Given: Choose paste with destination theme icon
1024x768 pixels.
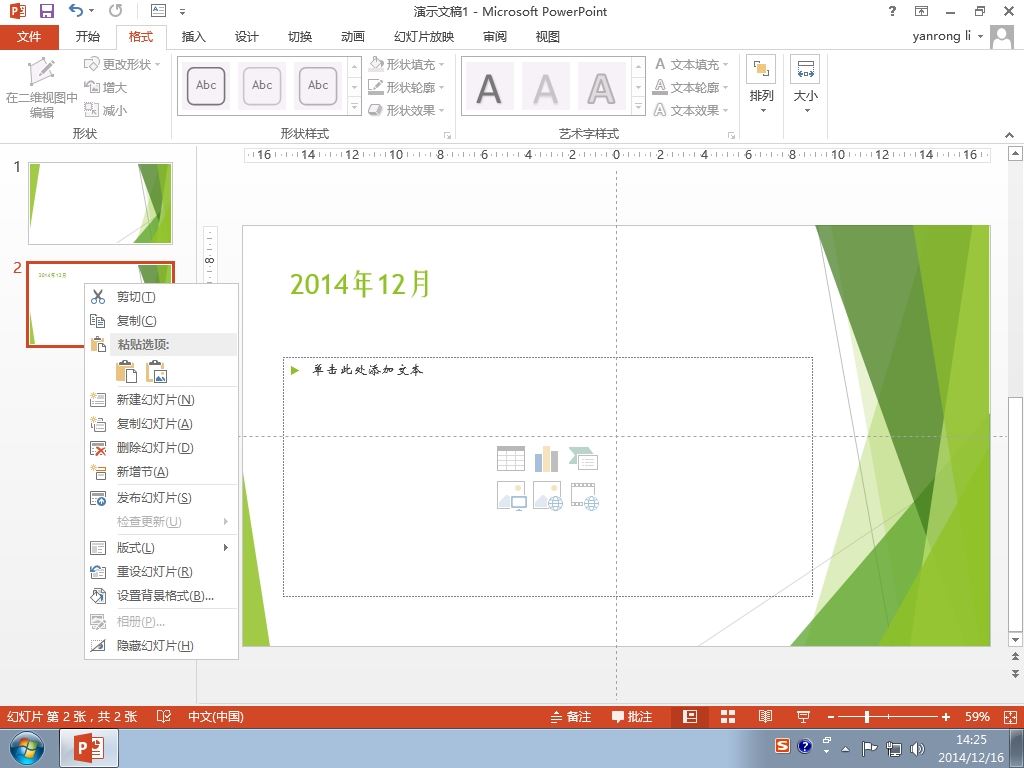Looking at the screenshot, I should 126,372.
